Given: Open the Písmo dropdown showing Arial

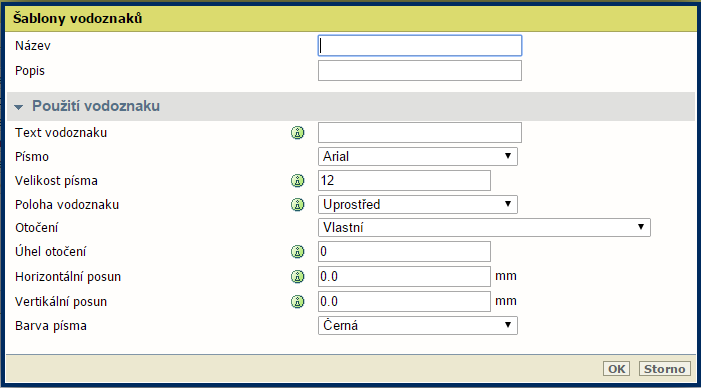Looking at the screenshot, I should pos(418,156).
